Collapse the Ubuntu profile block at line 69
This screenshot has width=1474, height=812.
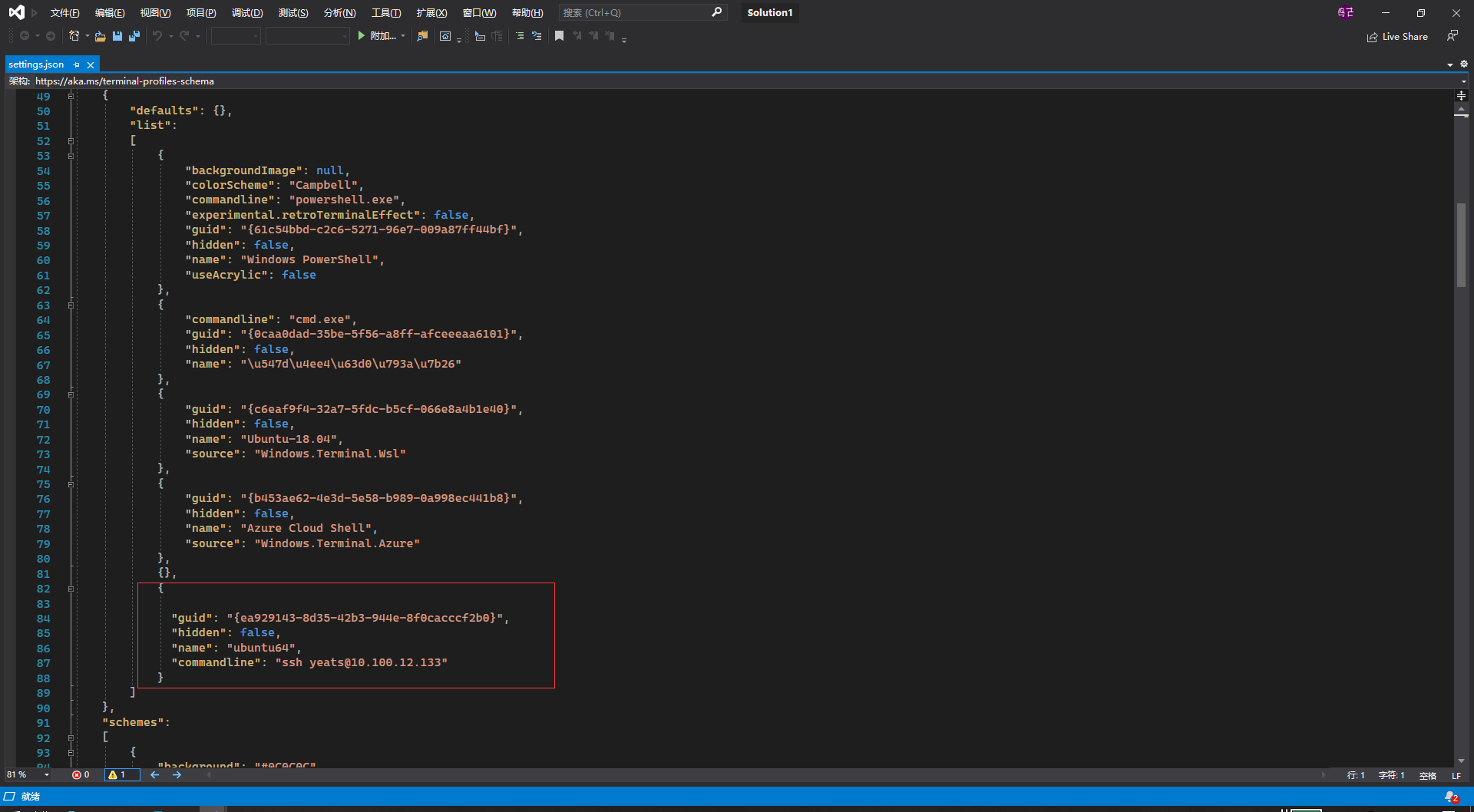[71, 394]
